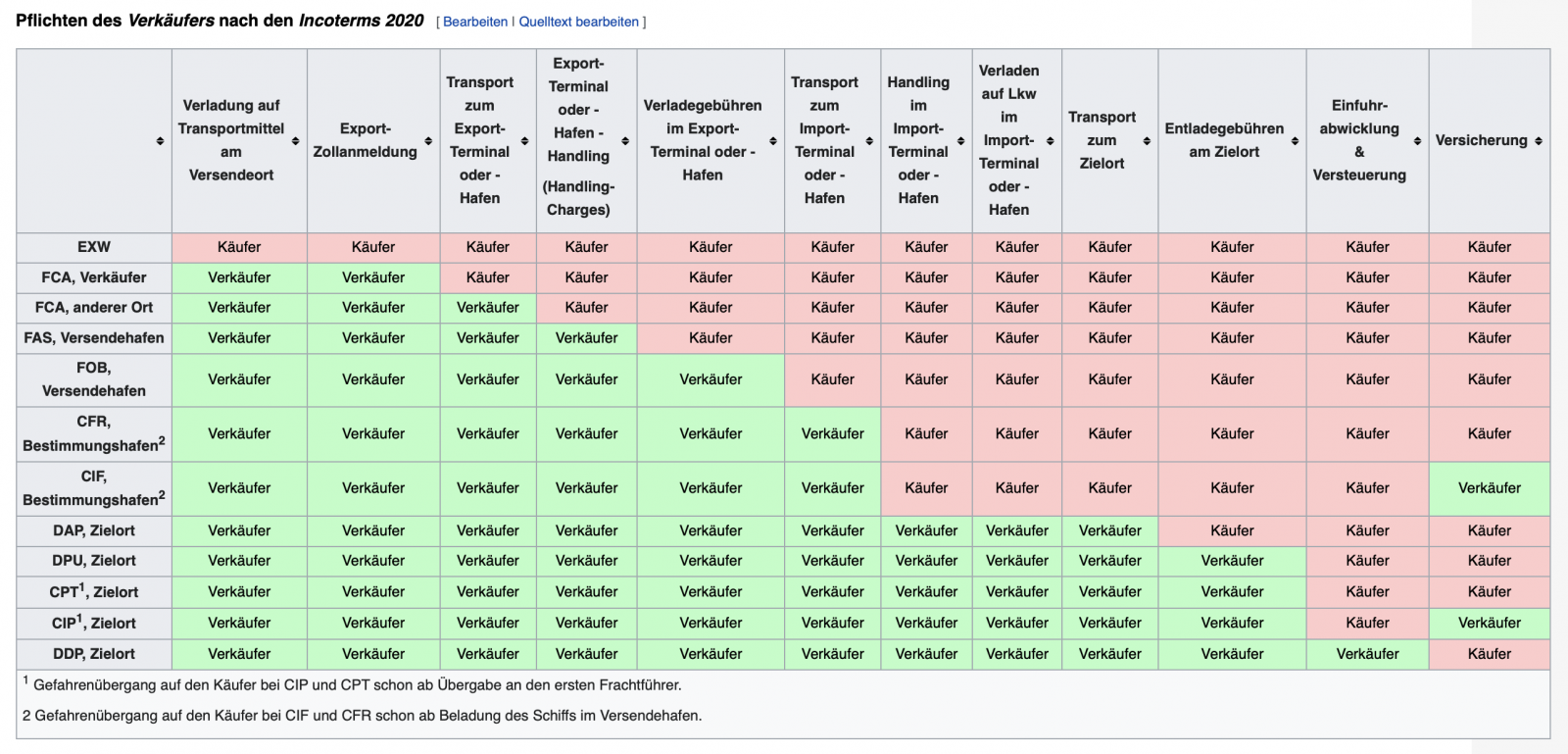Select the DAP, Zielort row header
The image size is (1568, 754).
[94, 530]
